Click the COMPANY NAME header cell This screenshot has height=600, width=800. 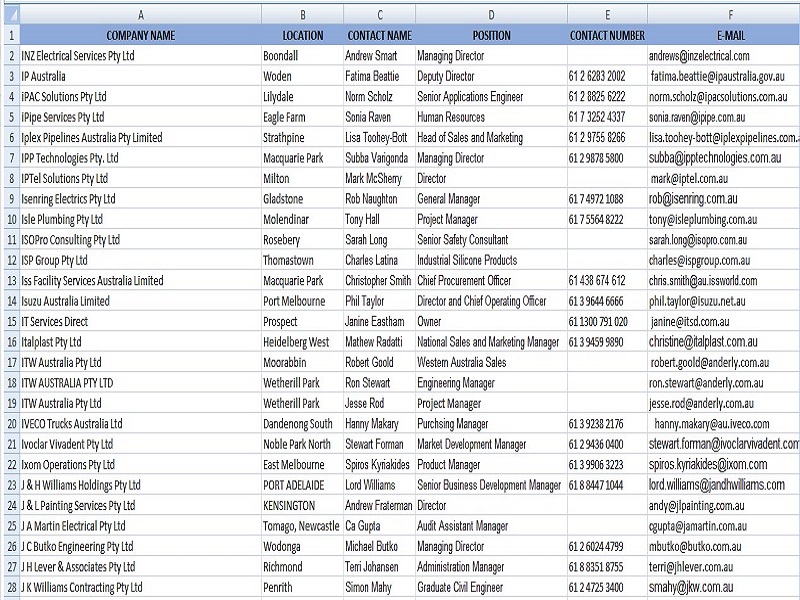click(x=140, y=35)
